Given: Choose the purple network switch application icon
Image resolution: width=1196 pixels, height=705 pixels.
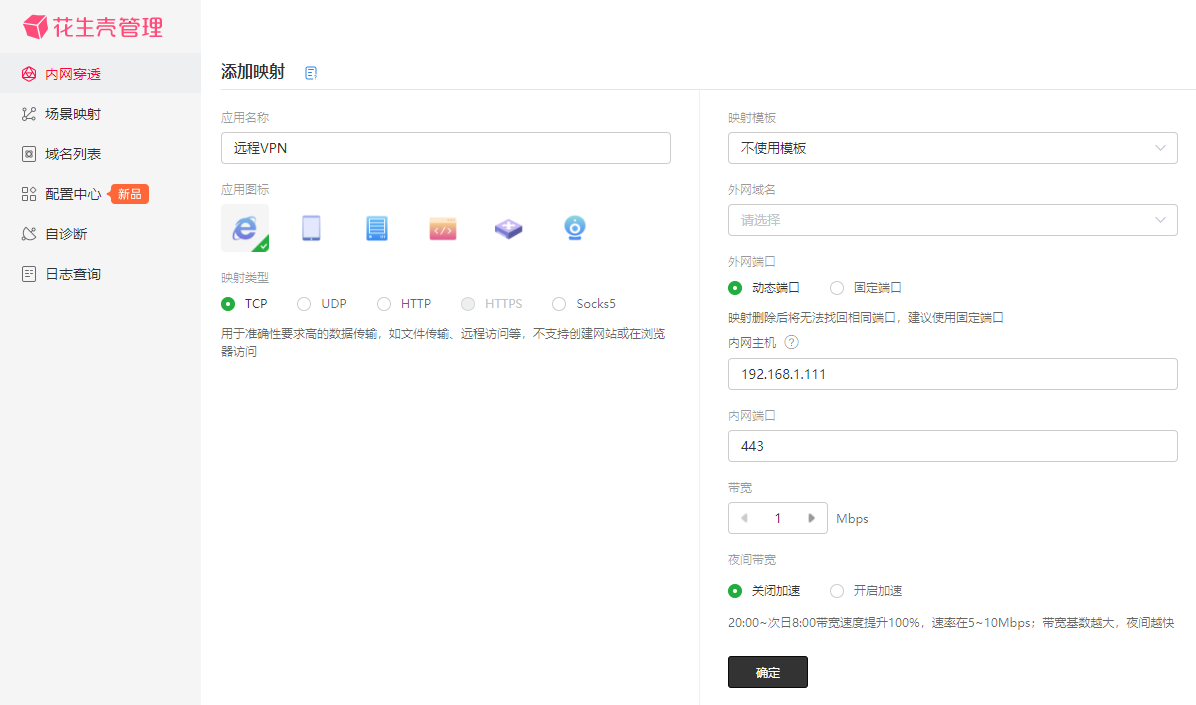Looking at the screenshot, I should [509, 228].
